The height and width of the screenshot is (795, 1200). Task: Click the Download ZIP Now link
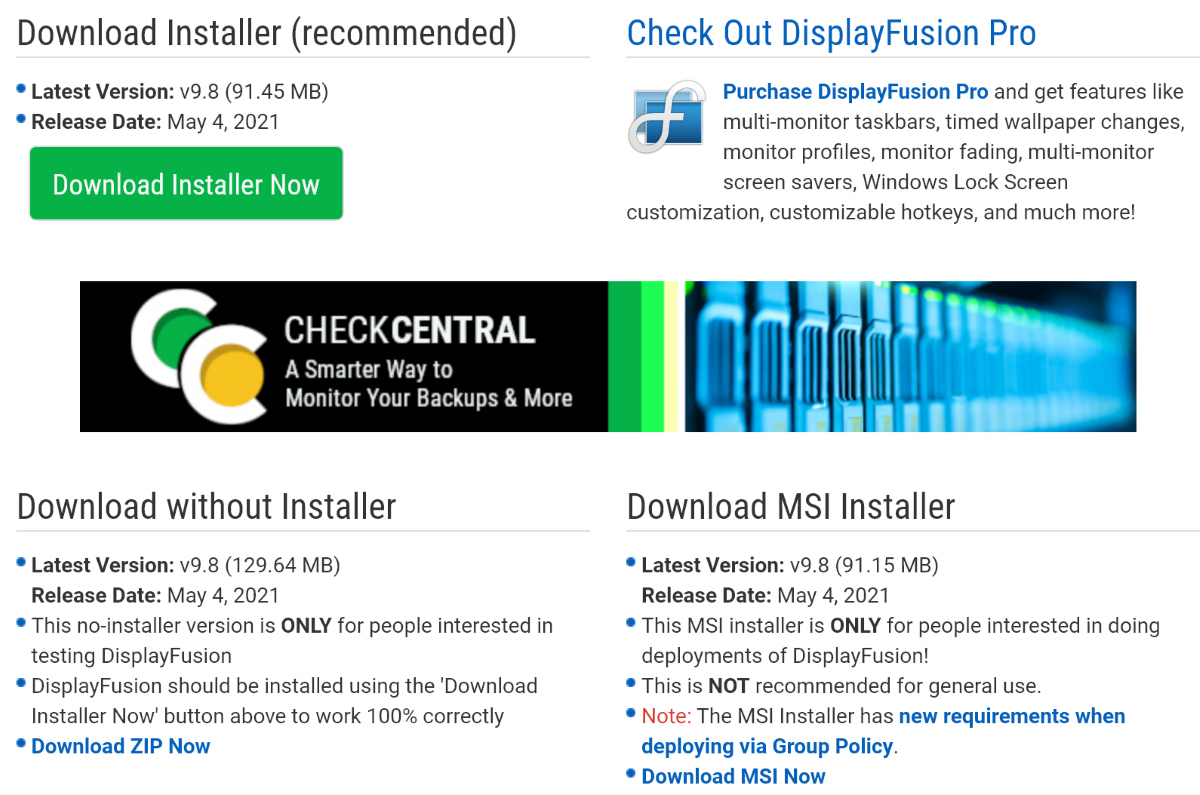(x=121, y=746)
